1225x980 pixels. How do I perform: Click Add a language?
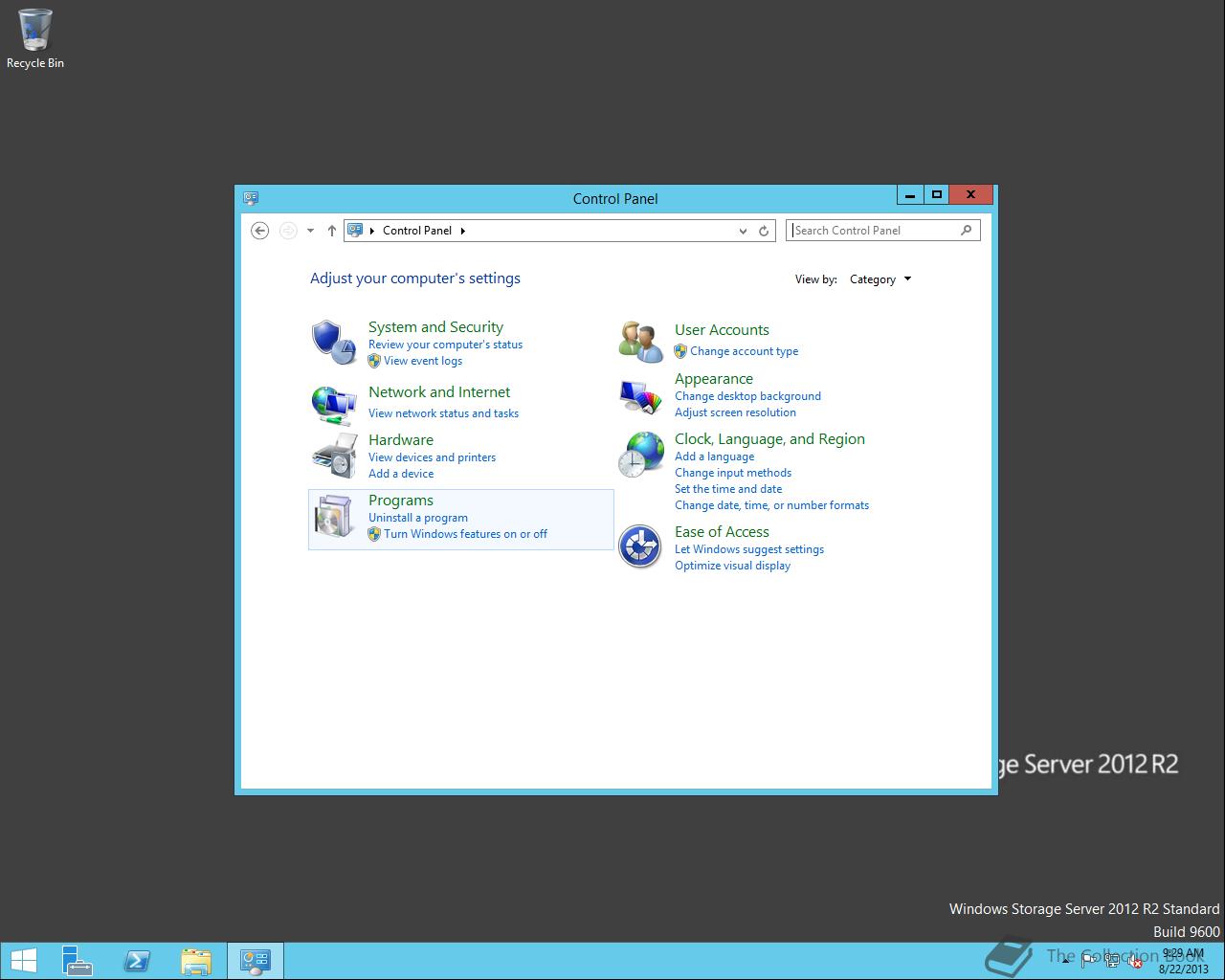coord(714,457)
